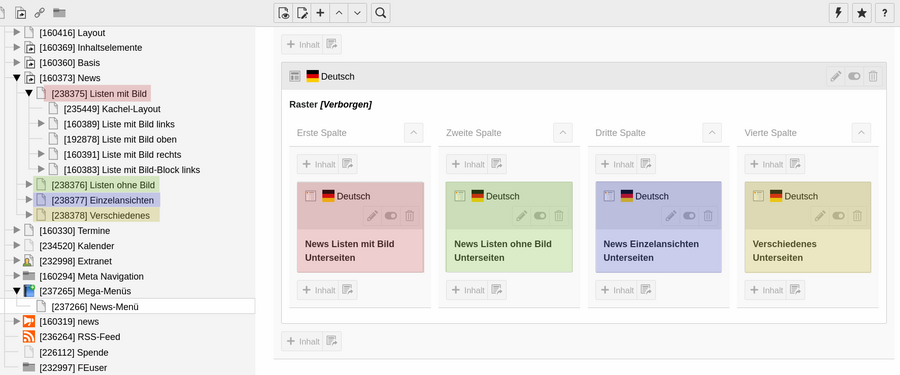Expand the Listen ohne Bild tree node
This screenshot has height=375, width=900.
pos(29,184)
